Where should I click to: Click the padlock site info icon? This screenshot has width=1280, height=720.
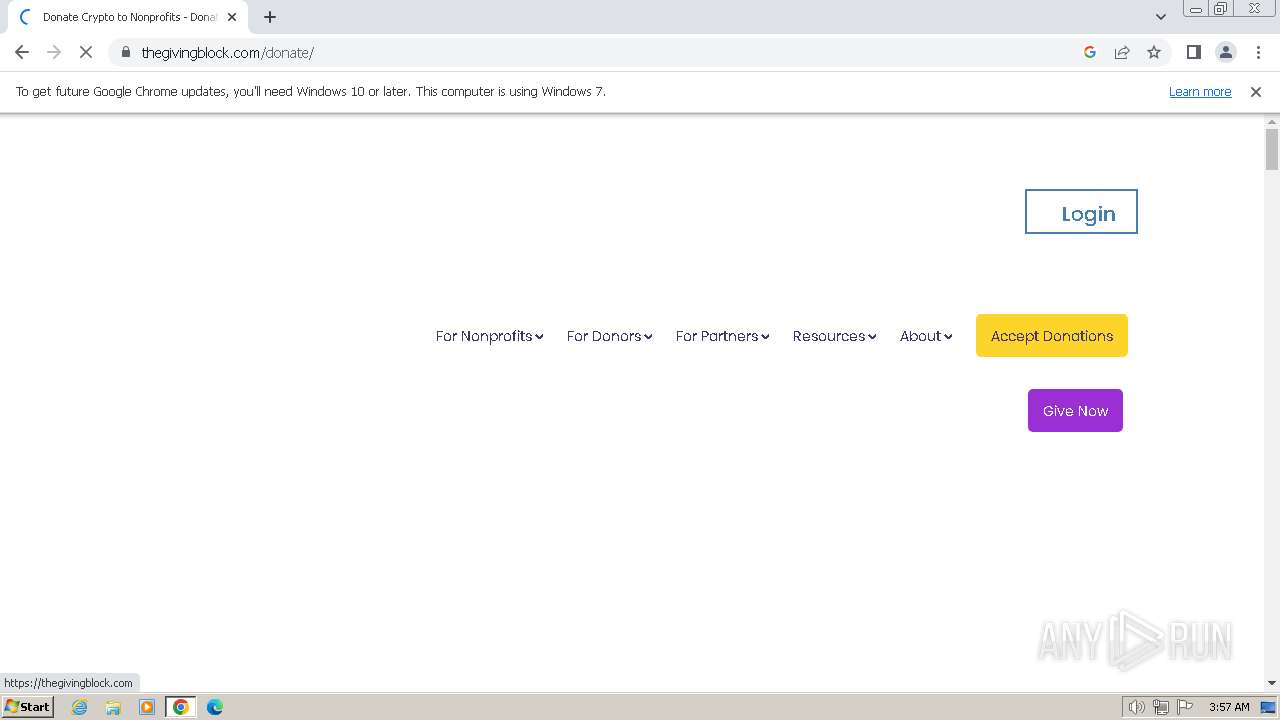(126, 52)
